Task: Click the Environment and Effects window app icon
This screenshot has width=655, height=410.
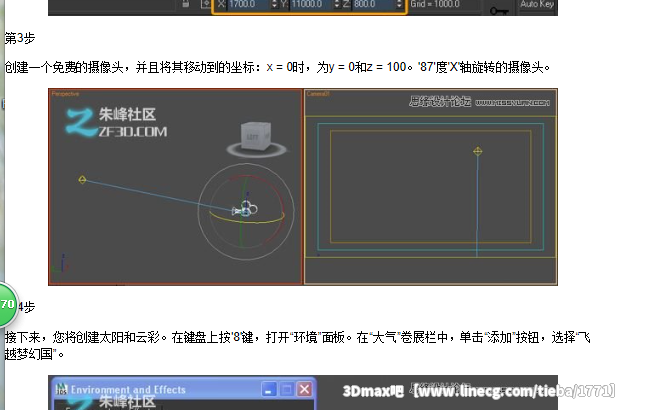Action: pos(61,390)
